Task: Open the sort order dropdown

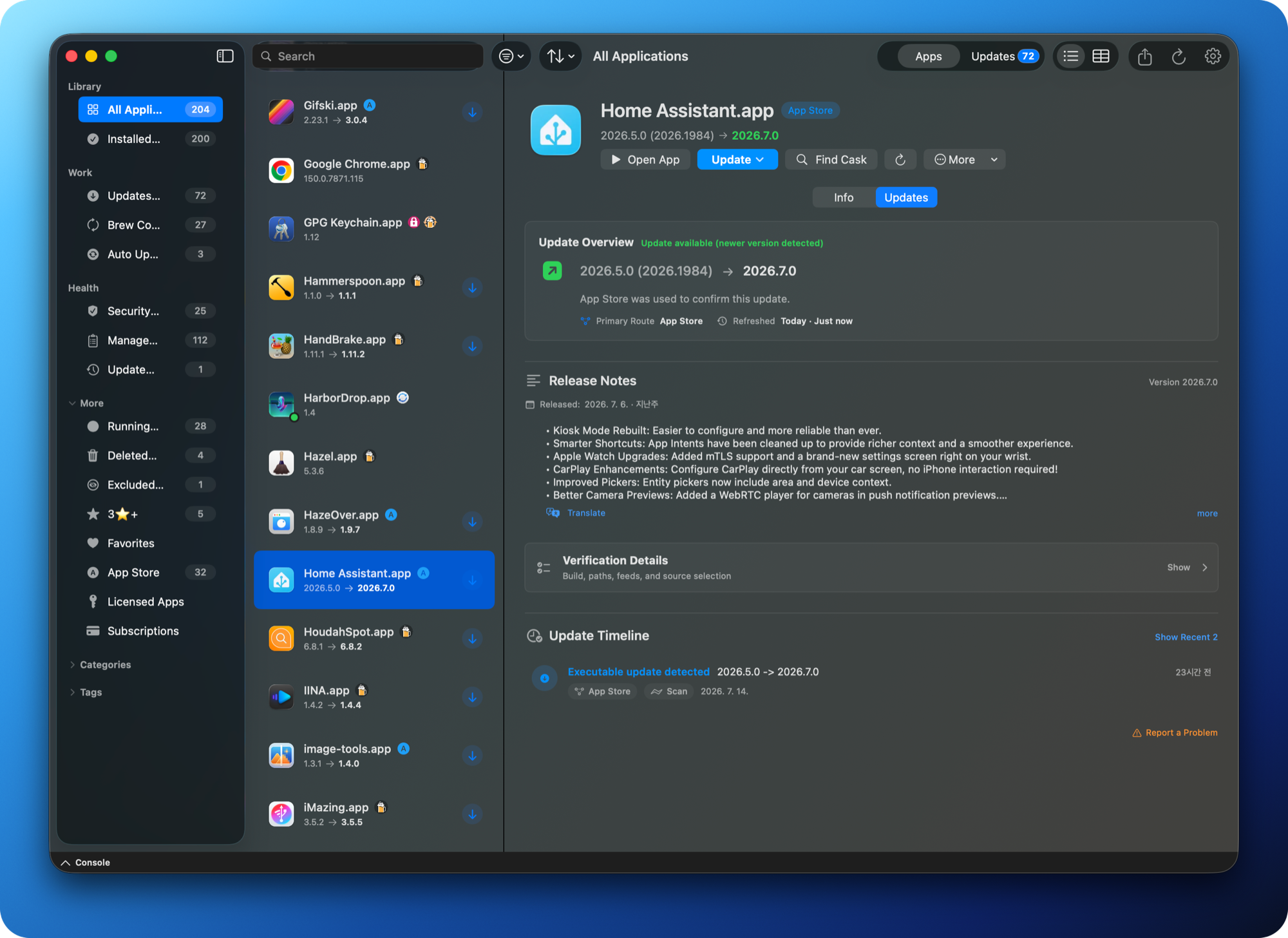Action: pos(560,57)
